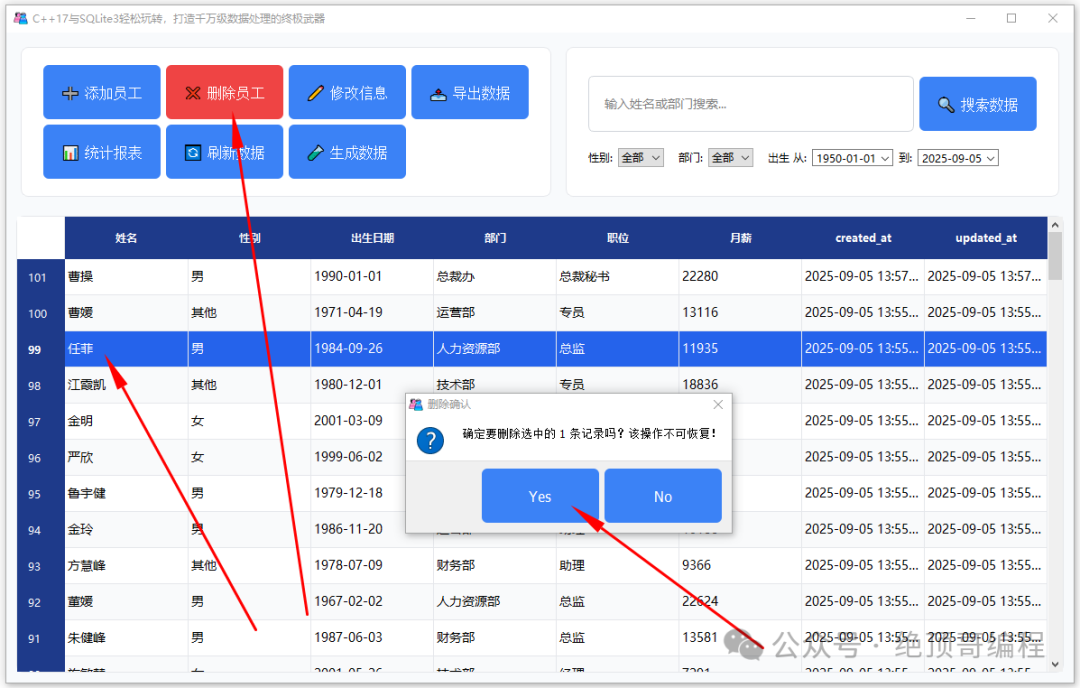Click selected name cell 任菲
The width and height of the screenshot is (1080, 688).
coord(126,348)
